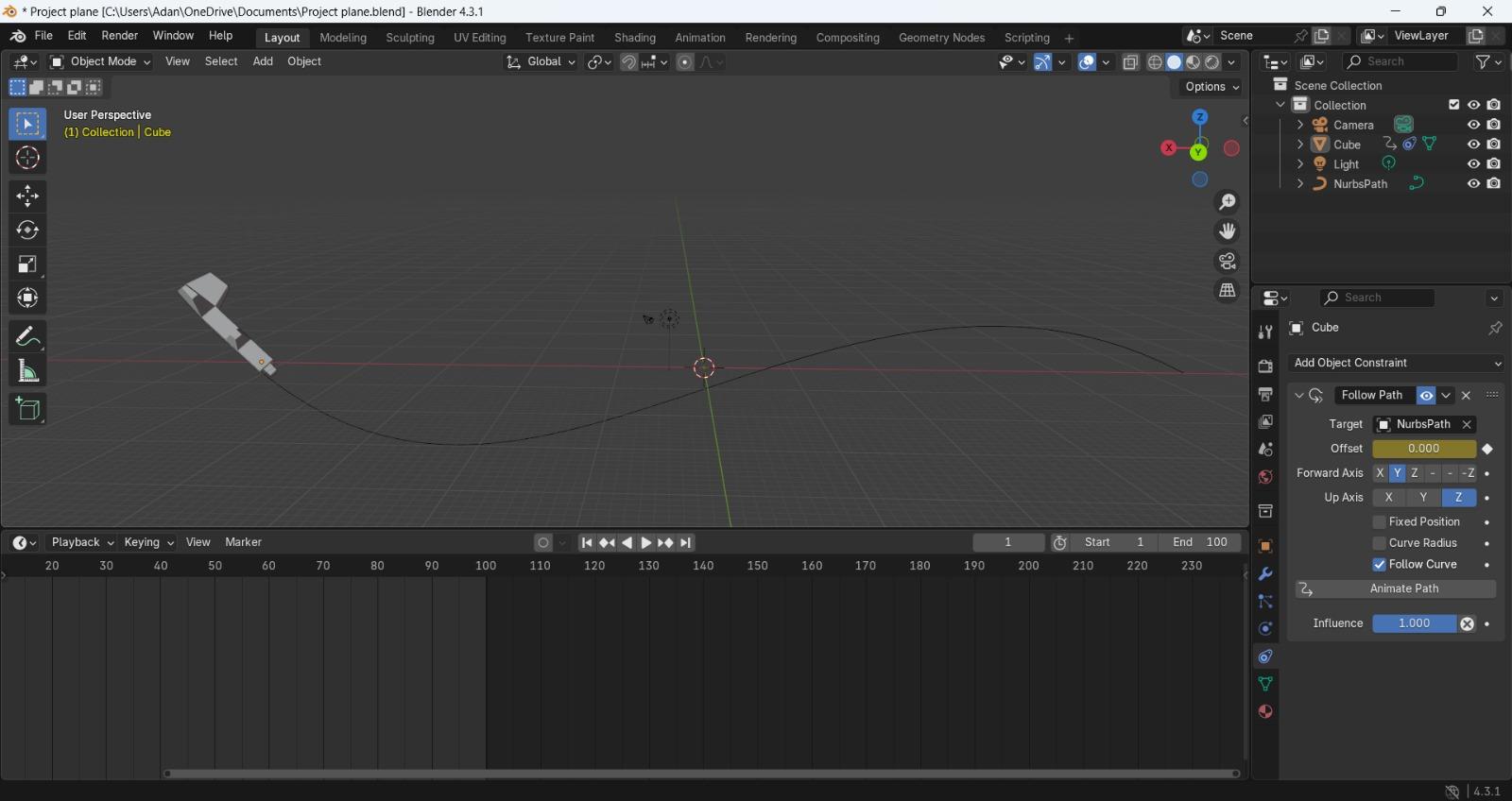The height and width of the screenshot is (801, 1512).
Task: Expand the NurbsPath tree item
Action: point(1300,184)
